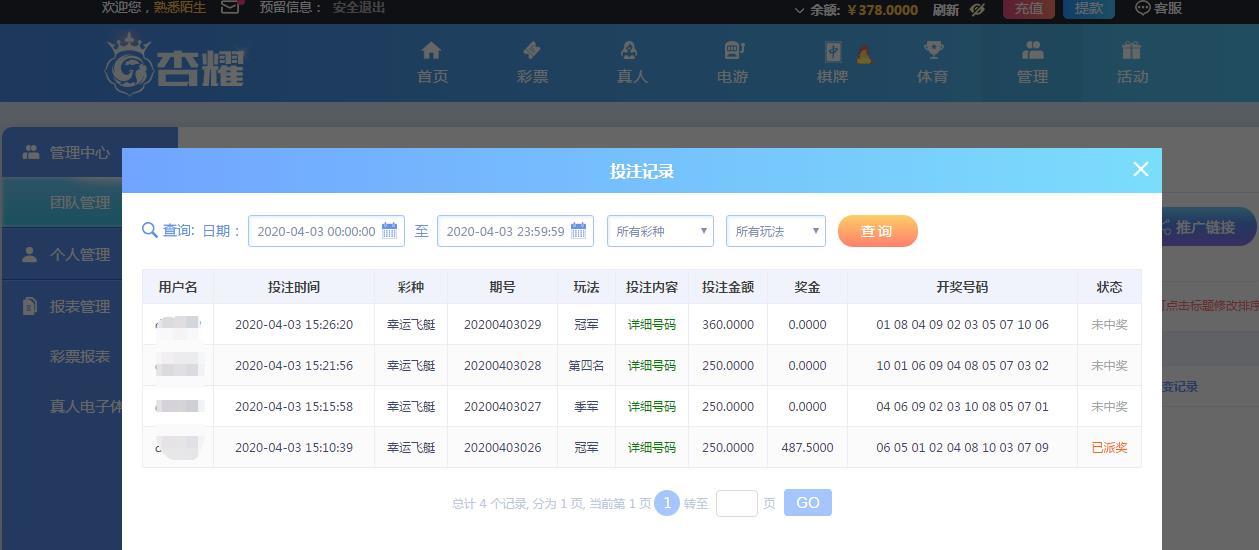This screenshot has height=550, width=1259.
Task: Toggle balance visibility eye icon
Action: point(977,9)
